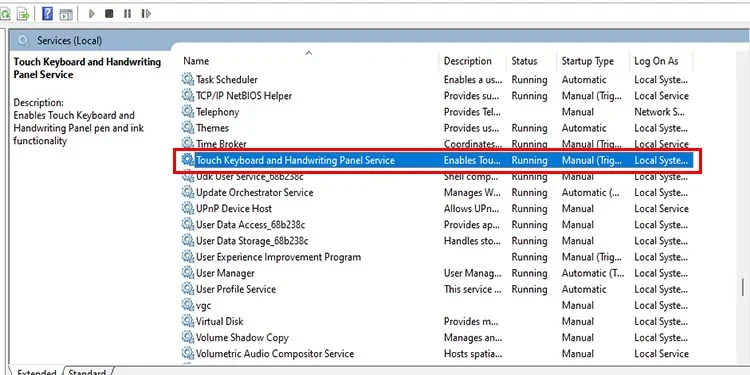The width and height of the screenshot is (750, 375).
Task: Click the gear icon beside User Profile Service
Action: point(188,289)
